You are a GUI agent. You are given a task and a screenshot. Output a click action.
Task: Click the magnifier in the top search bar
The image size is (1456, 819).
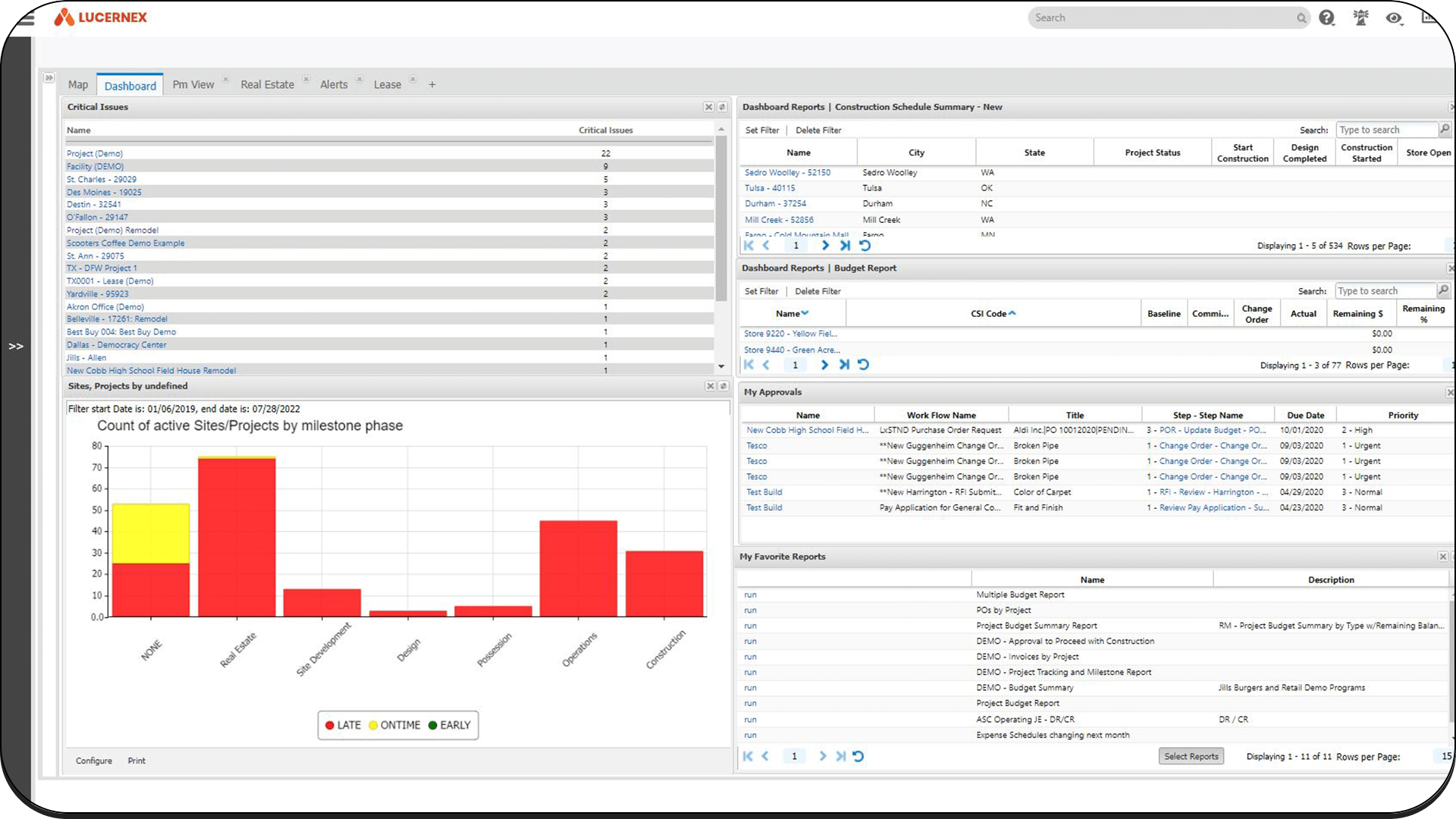point(1301,18)
